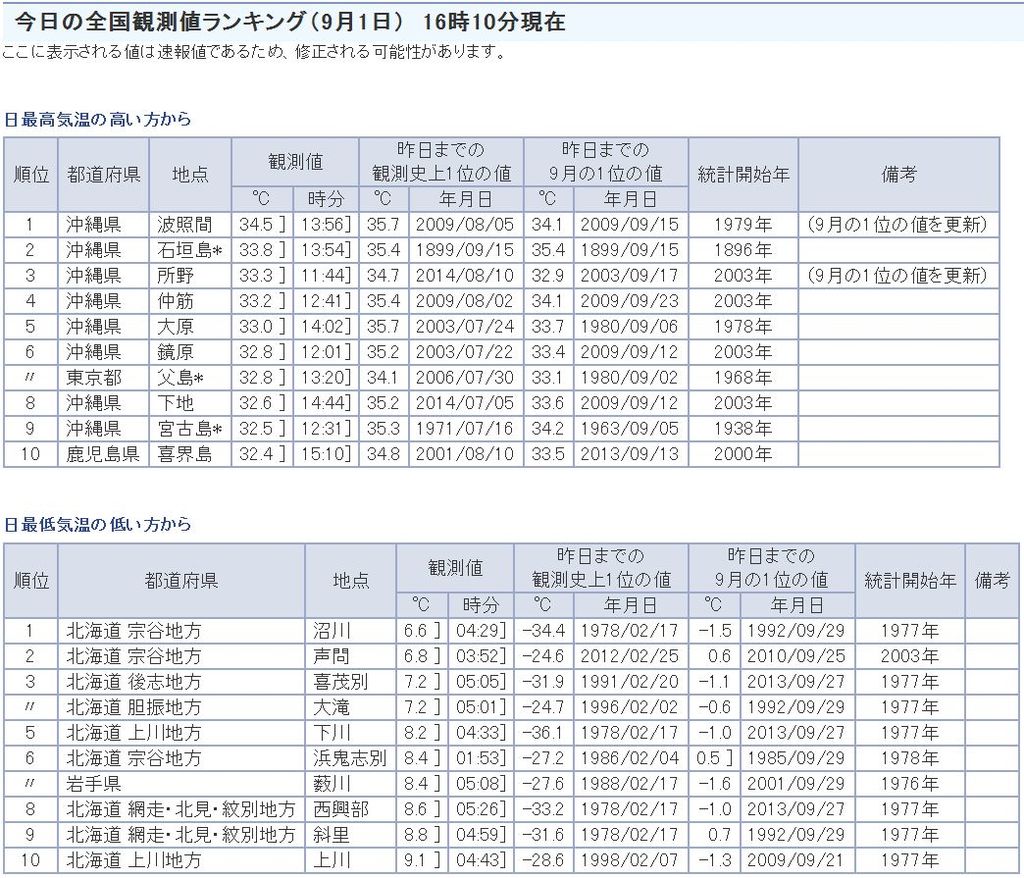Select the 日最低気温の低い方から section heading
The height and width of the screenshot is (878, 1024).
(97, 525)
